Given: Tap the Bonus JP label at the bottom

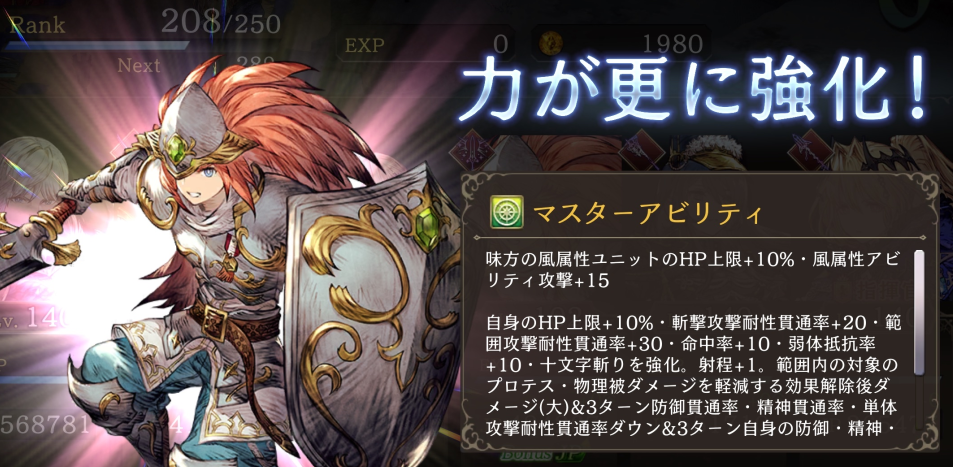Looking at the screenshot, I should pos(542,455).
